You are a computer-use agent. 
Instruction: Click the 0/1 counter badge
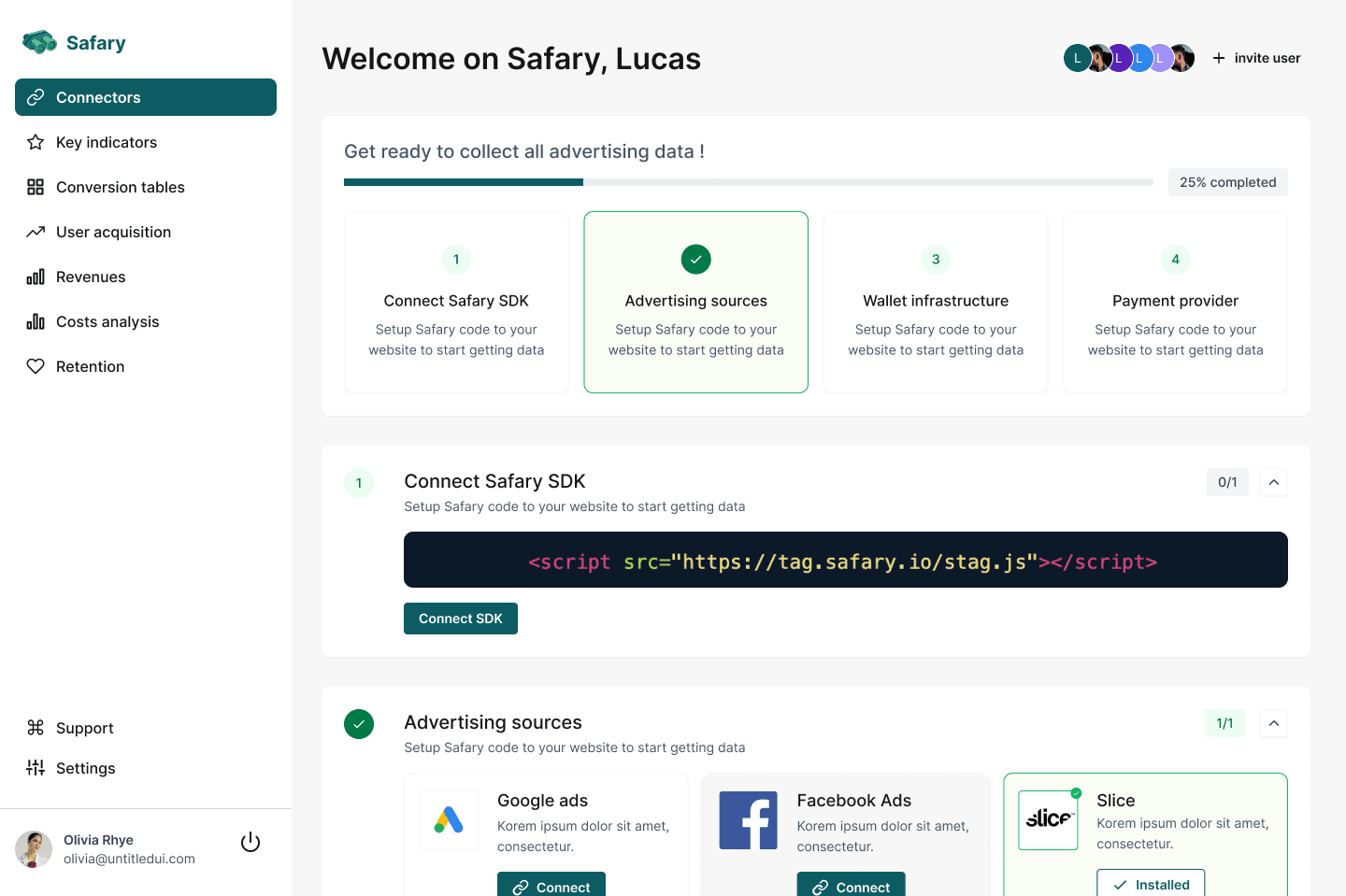pos(1227,482)
